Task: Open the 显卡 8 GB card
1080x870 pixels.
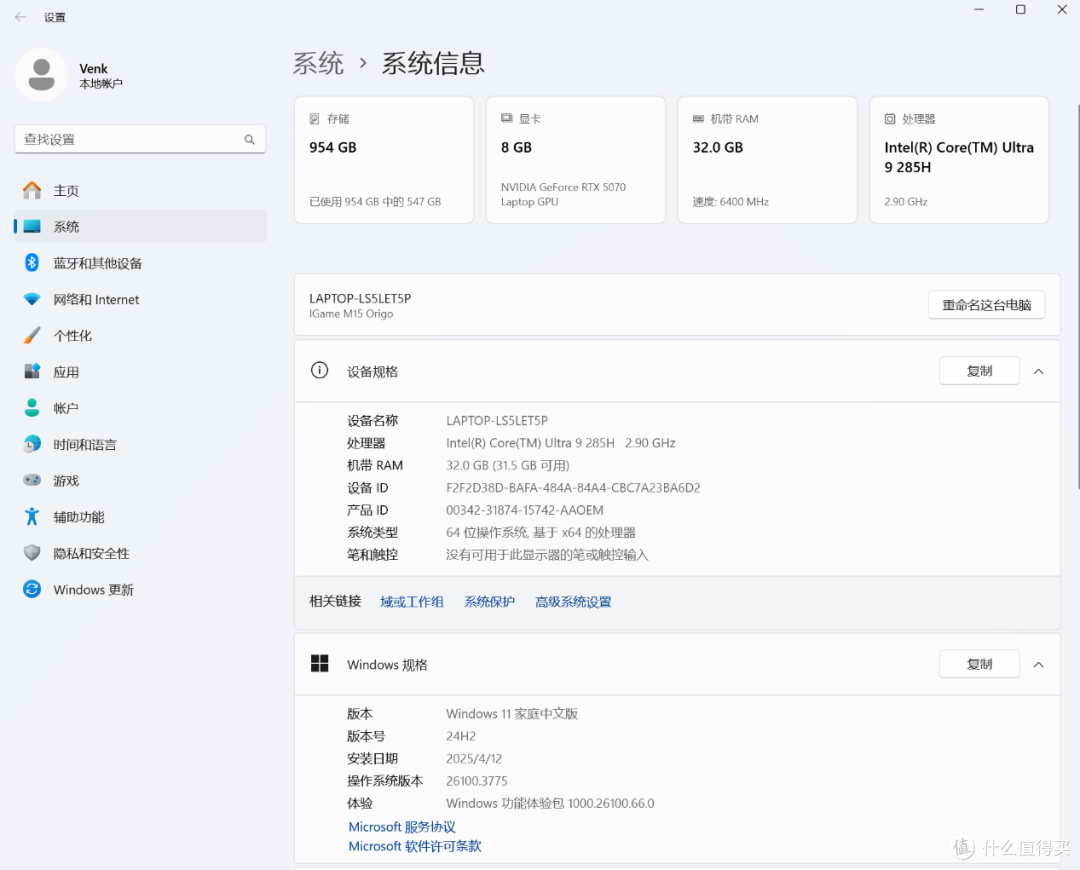Action: 576,160
